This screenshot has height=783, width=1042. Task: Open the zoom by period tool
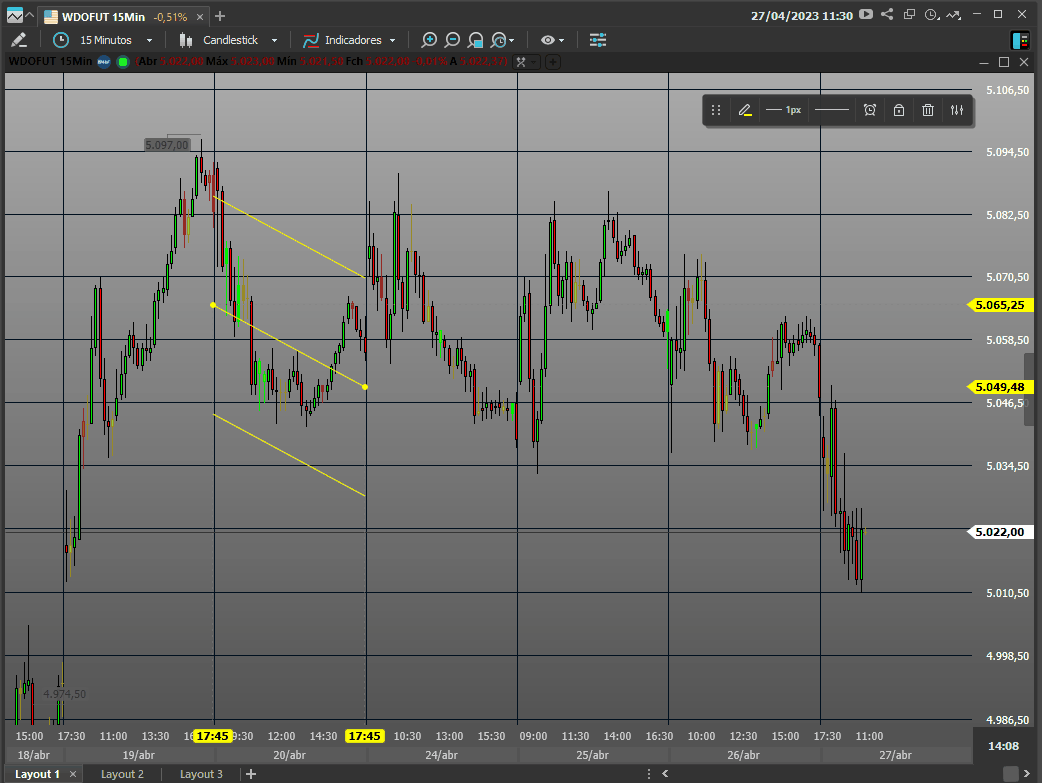click(x=498, y=40)
